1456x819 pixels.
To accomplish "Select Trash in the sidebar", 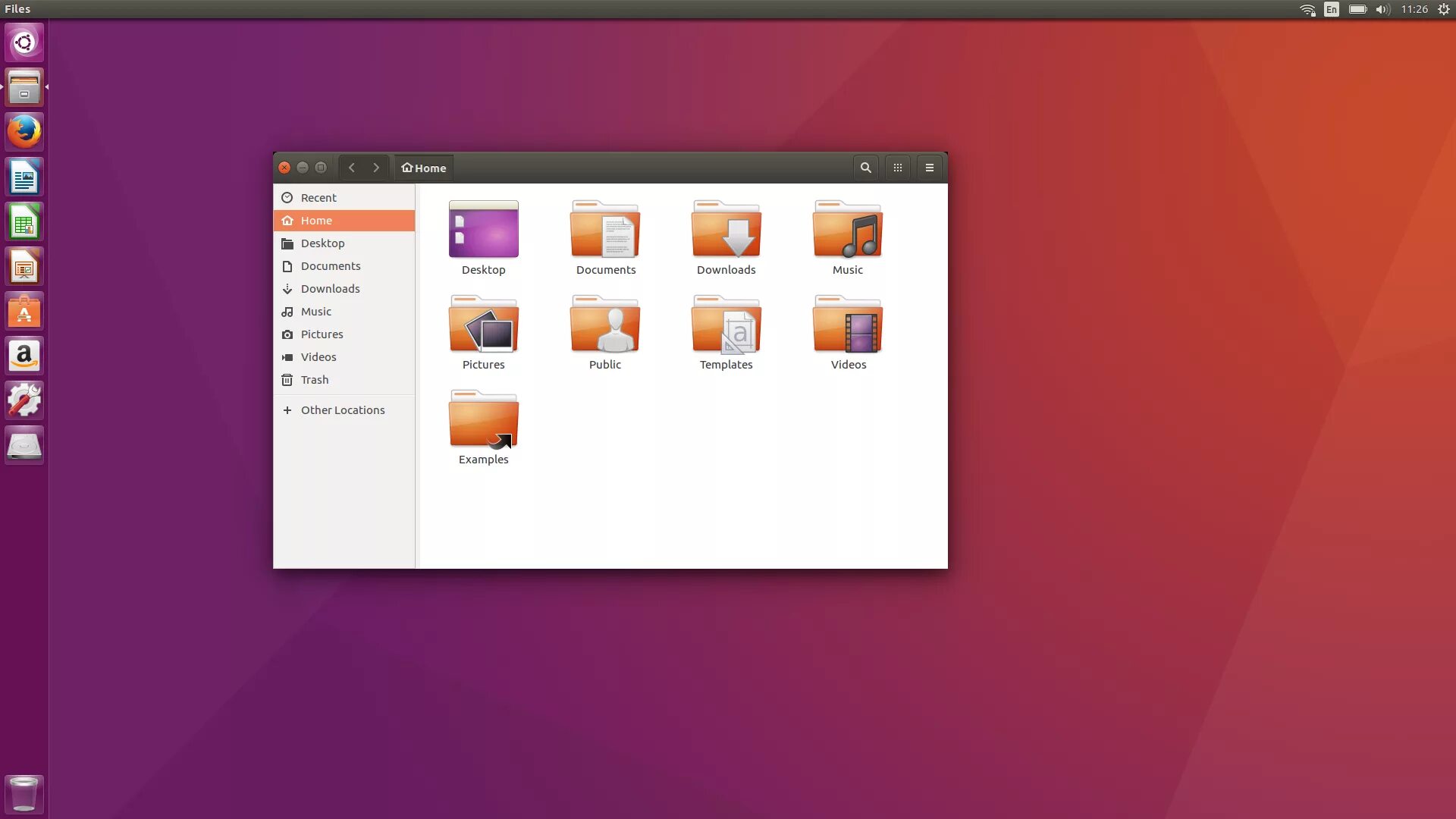I will click(314, 380).
